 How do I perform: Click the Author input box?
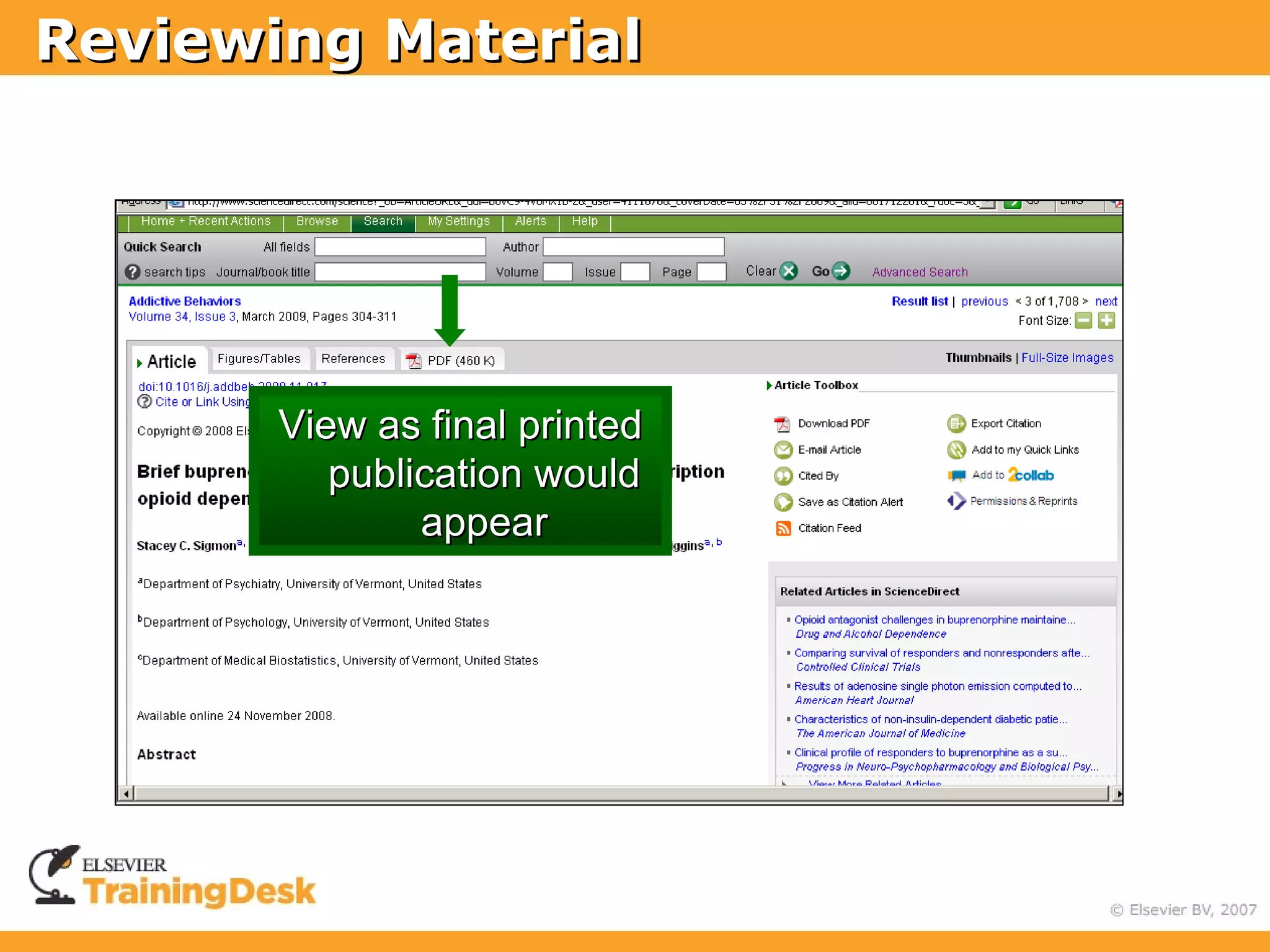(x=633, y=247)
